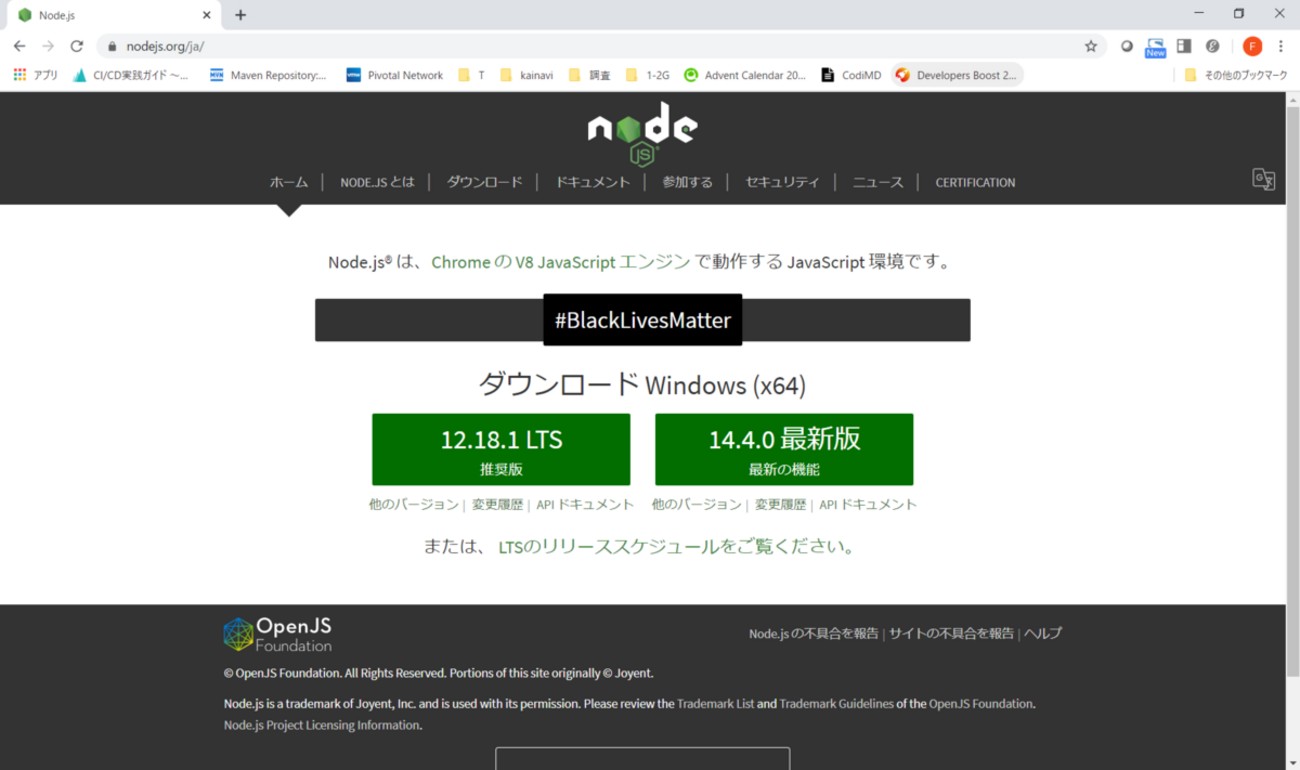Open 変更履歴 under the 12.18.1 LTS button

coord(497,505)
